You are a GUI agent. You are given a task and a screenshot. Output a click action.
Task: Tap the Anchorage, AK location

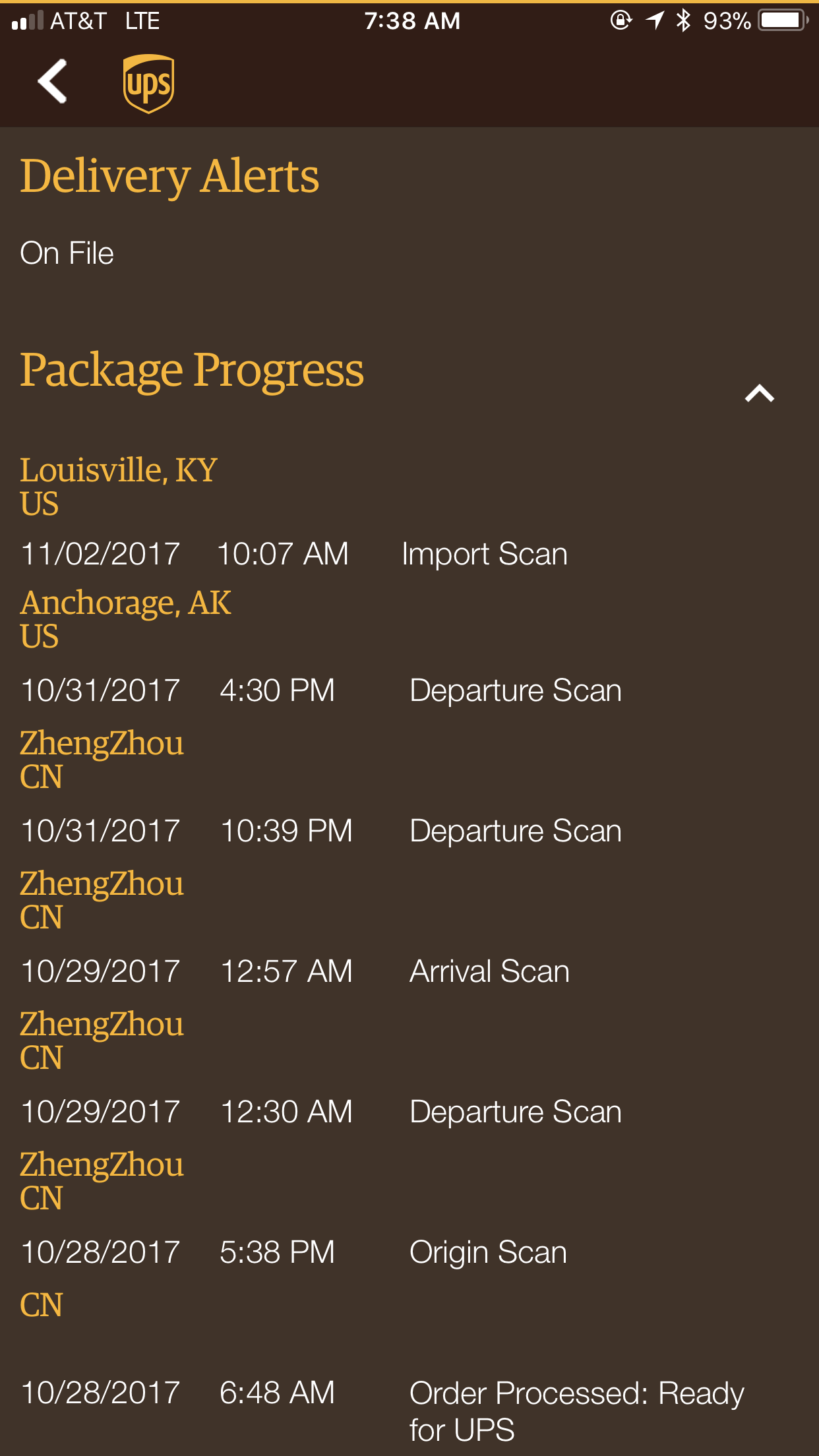(x=126, y=603)
